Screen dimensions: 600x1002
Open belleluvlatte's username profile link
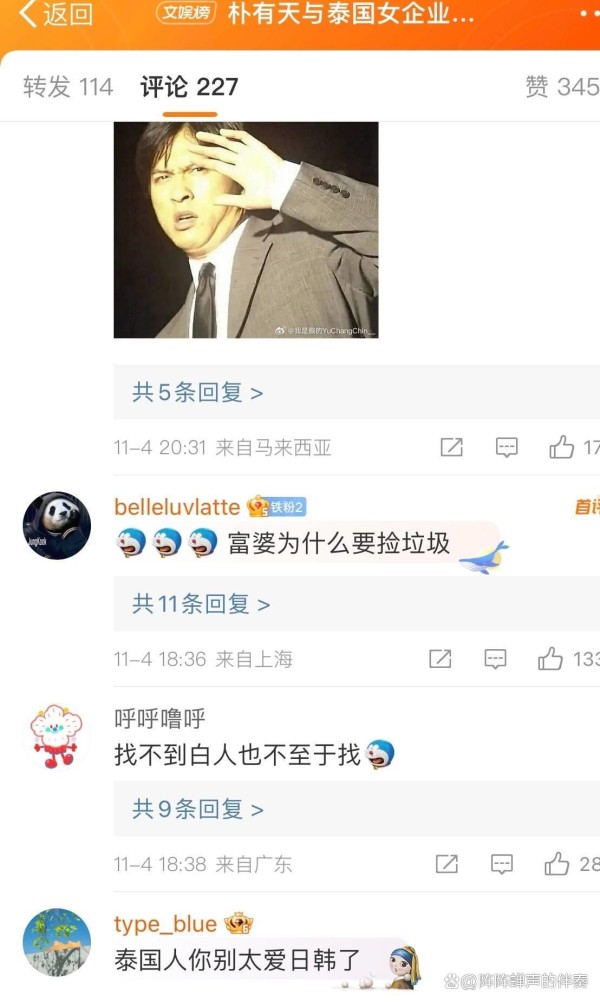(x=177, y=507)
